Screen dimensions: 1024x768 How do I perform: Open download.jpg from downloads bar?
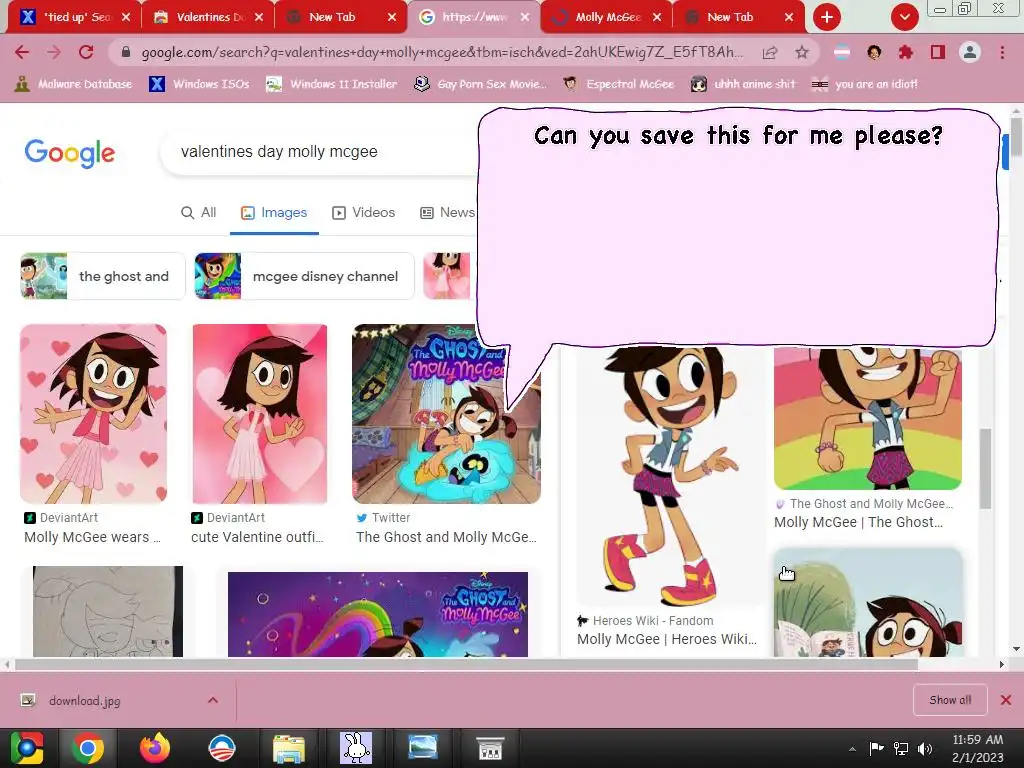click(84, 701)
